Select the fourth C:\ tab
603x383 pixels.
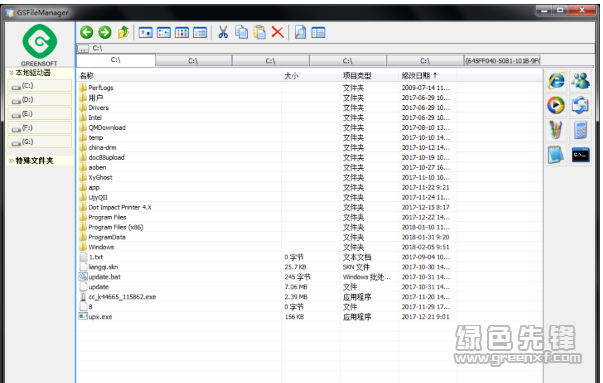point(348,61)
